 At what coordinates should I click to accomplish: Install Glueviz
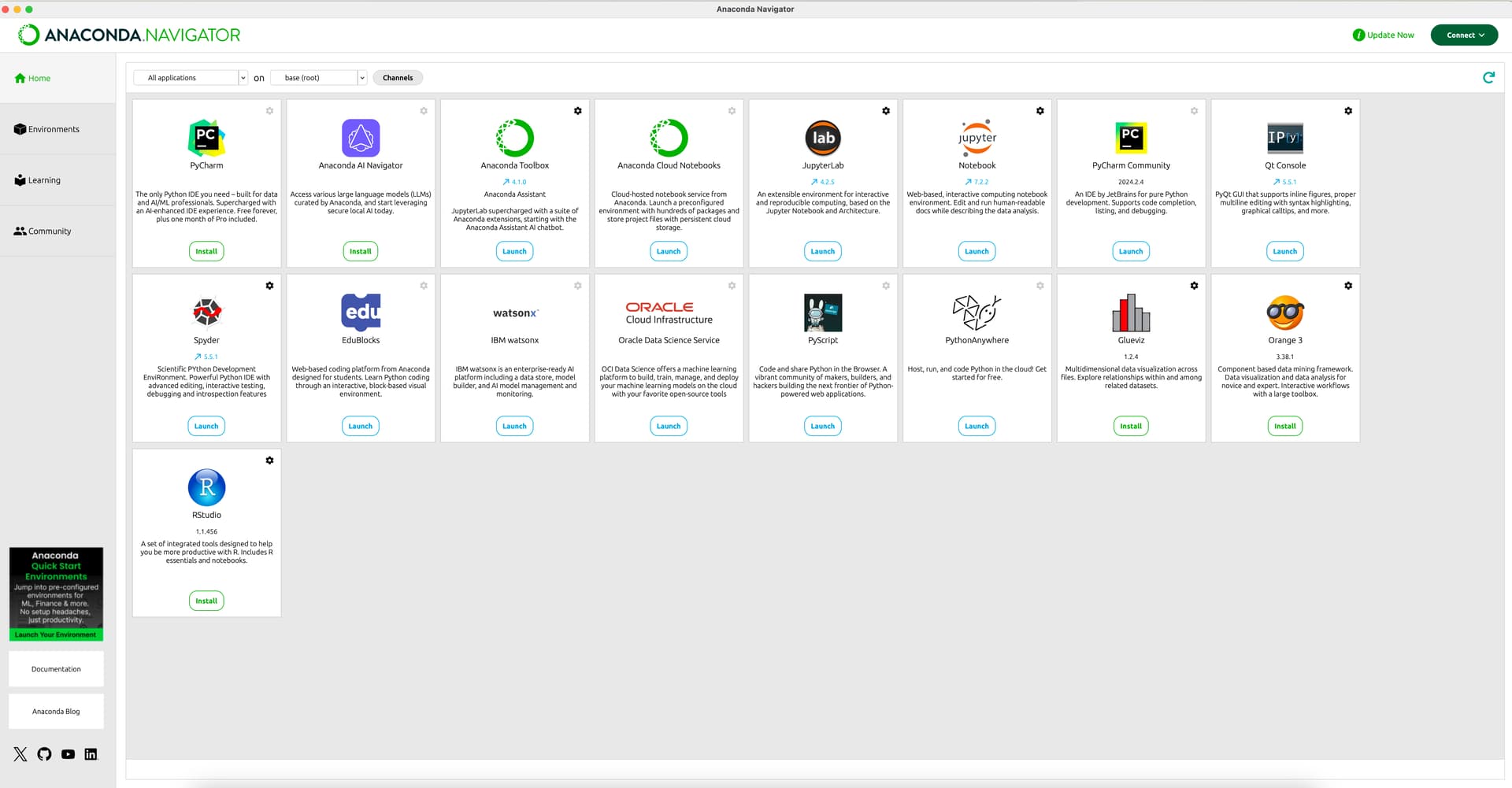[1131, 426]
